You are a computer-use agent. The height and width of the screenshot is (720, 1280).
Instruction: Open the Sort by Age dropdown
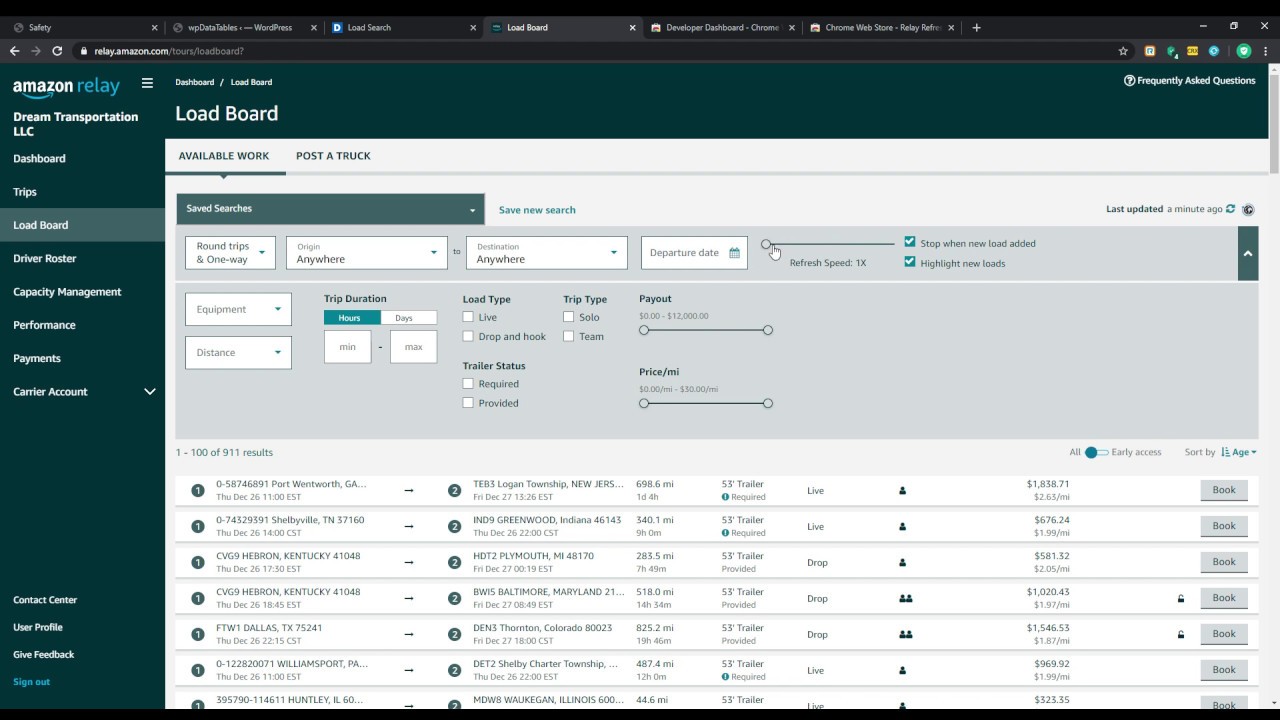tap(1244, 452)
